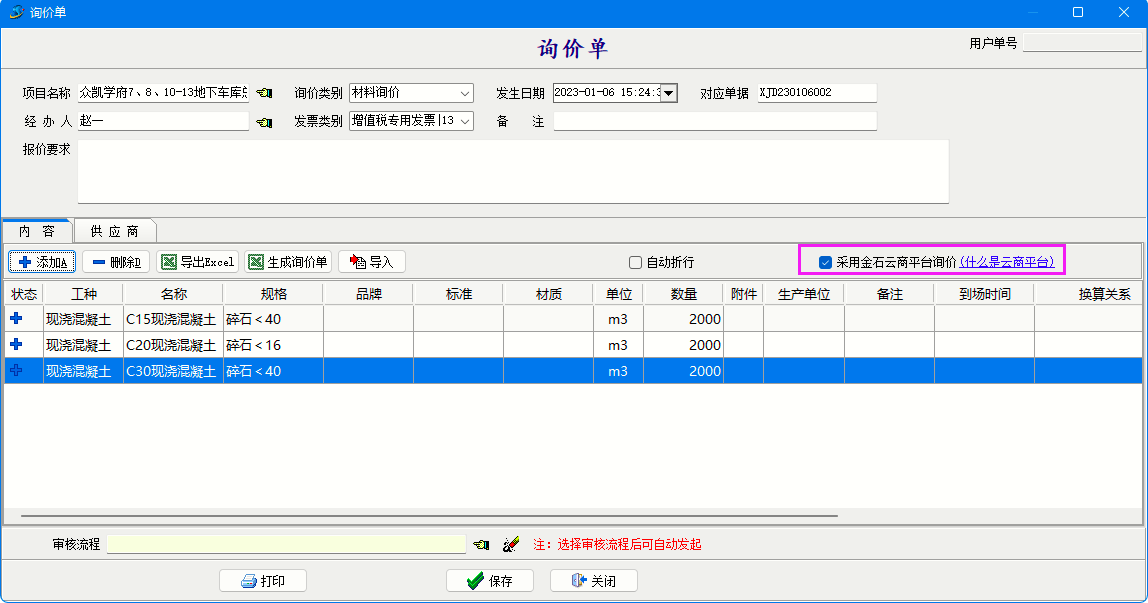Open the 询价类别 dropdown

tap(465, 93)
